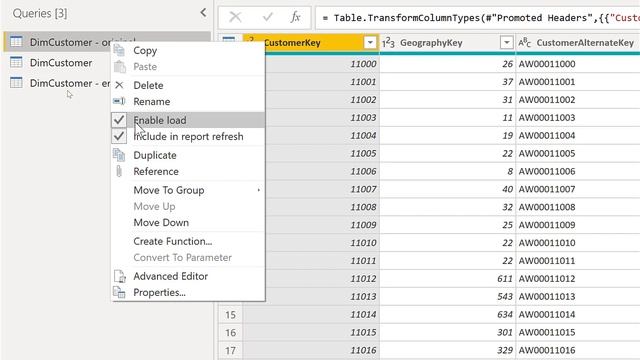Click the table icon beside DimCustomer - original
This screenshot has height=360, width=640.
tap(16, 42)
